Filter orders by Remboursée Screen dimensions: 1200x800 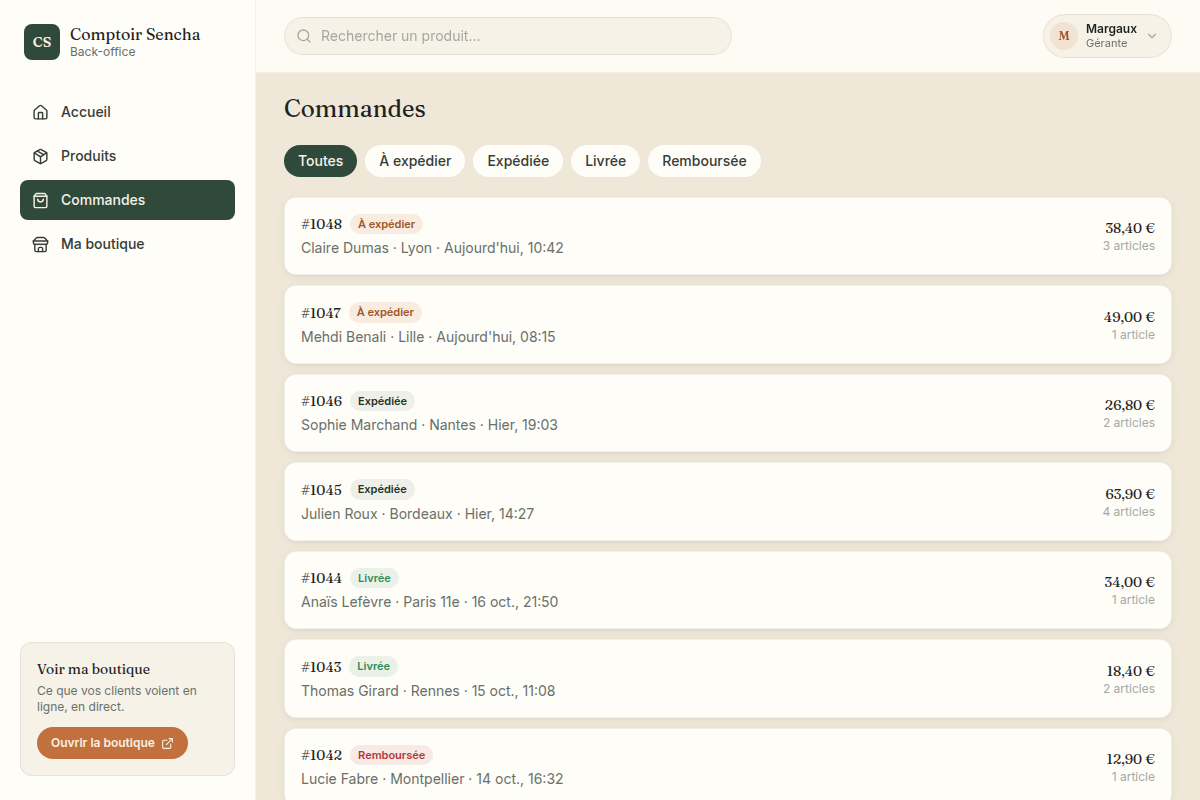(x=704, y=161)
